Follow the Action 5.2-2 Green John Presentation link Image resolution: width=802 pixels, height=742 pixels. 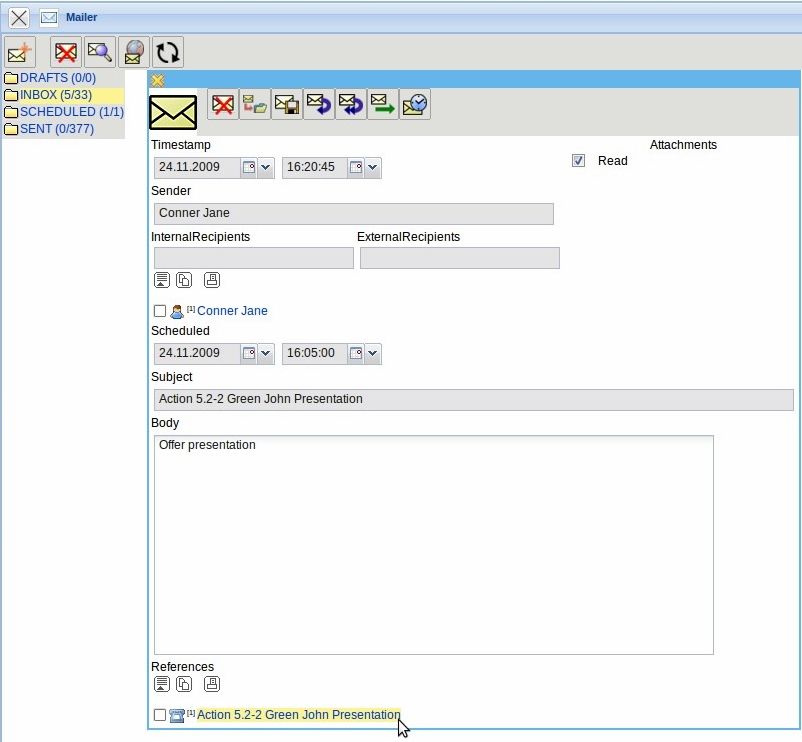coord(298,715)
